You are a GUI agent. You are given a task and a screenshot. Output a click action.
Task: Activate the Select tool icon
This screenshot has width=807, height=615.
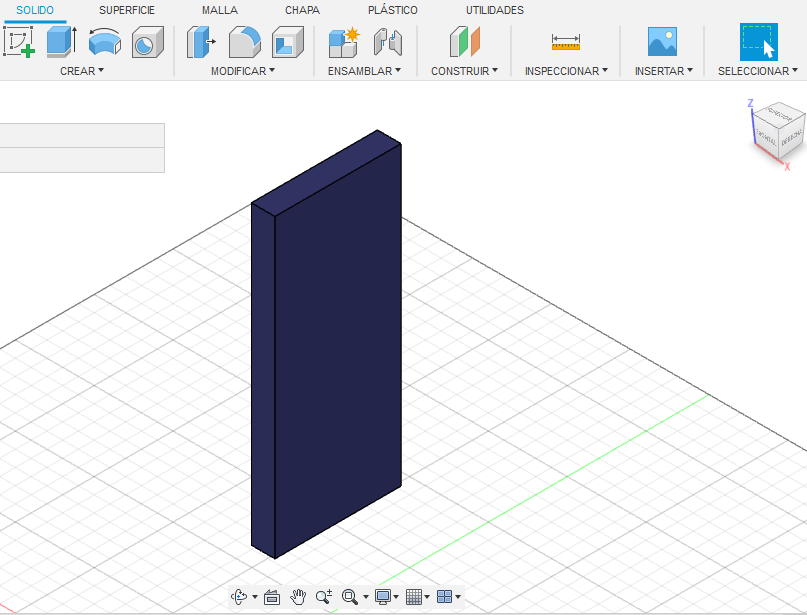(759, 42)
